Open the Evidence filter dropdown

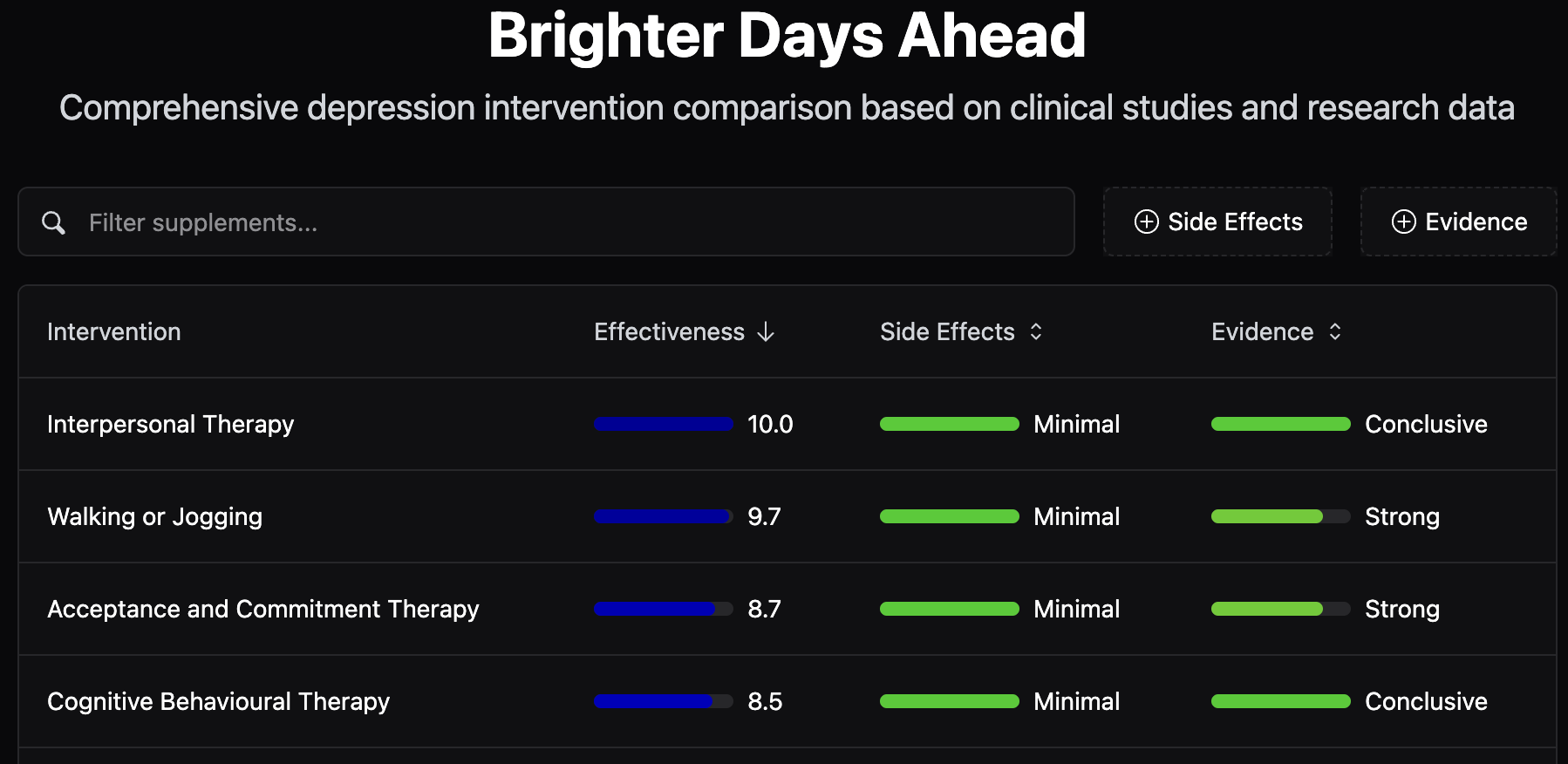click(1458, 222)
